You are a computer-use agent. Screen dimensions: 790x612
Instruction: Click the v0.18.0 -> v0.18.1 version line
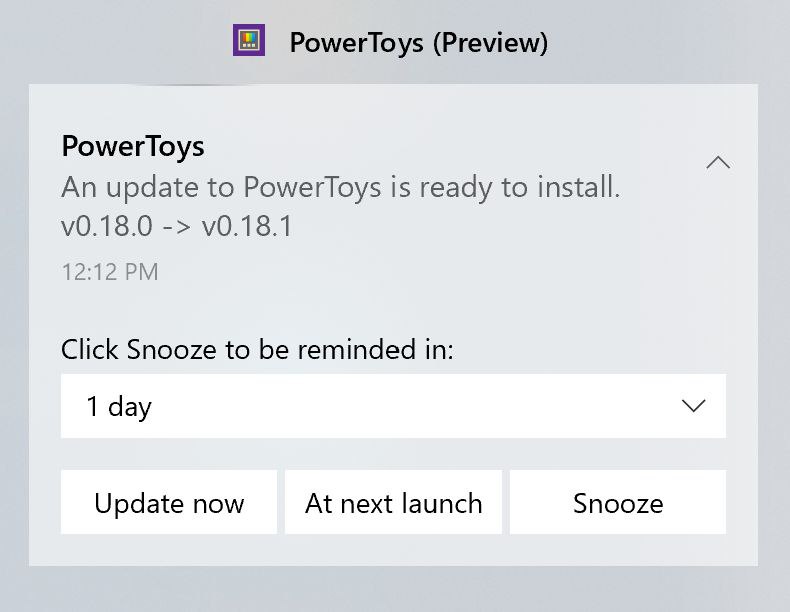pyautogui.click(x=177, y=225)
